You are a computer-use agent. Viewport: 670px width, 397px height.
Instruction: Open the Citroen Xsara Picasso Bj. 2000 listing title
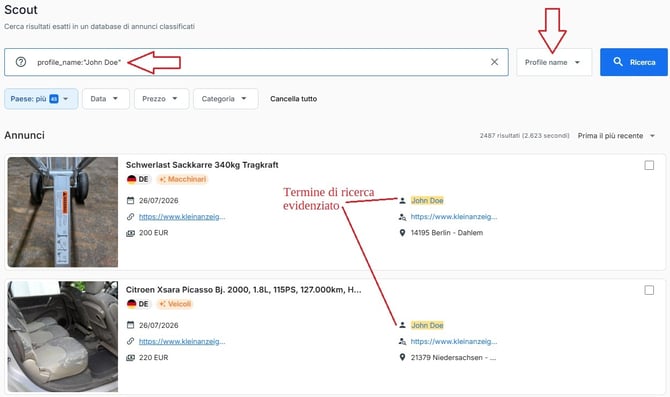pyautogui.click(x=244, y=290)
